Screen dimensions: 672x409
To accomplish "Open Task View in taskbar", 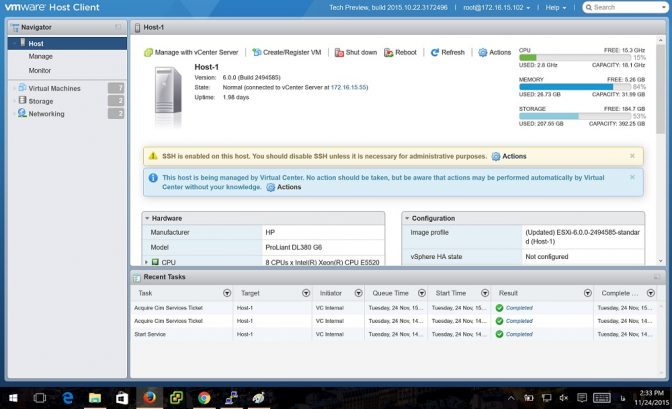I will click(40, 398).
